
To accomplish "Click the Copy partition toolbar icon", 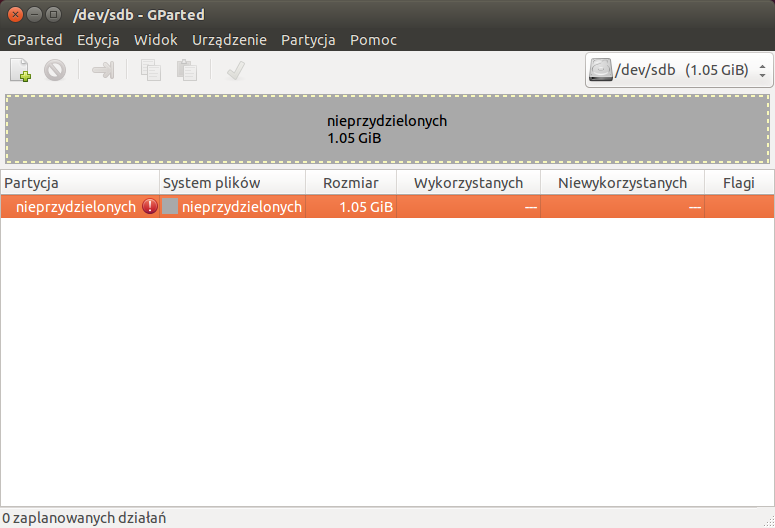I will click(x=151, y=70).
